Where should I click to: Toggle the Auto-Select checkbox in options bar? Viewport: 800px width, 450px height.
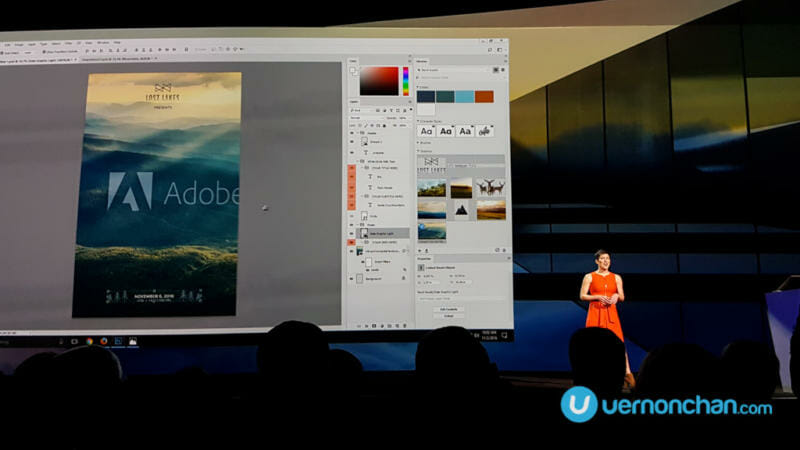2,52
